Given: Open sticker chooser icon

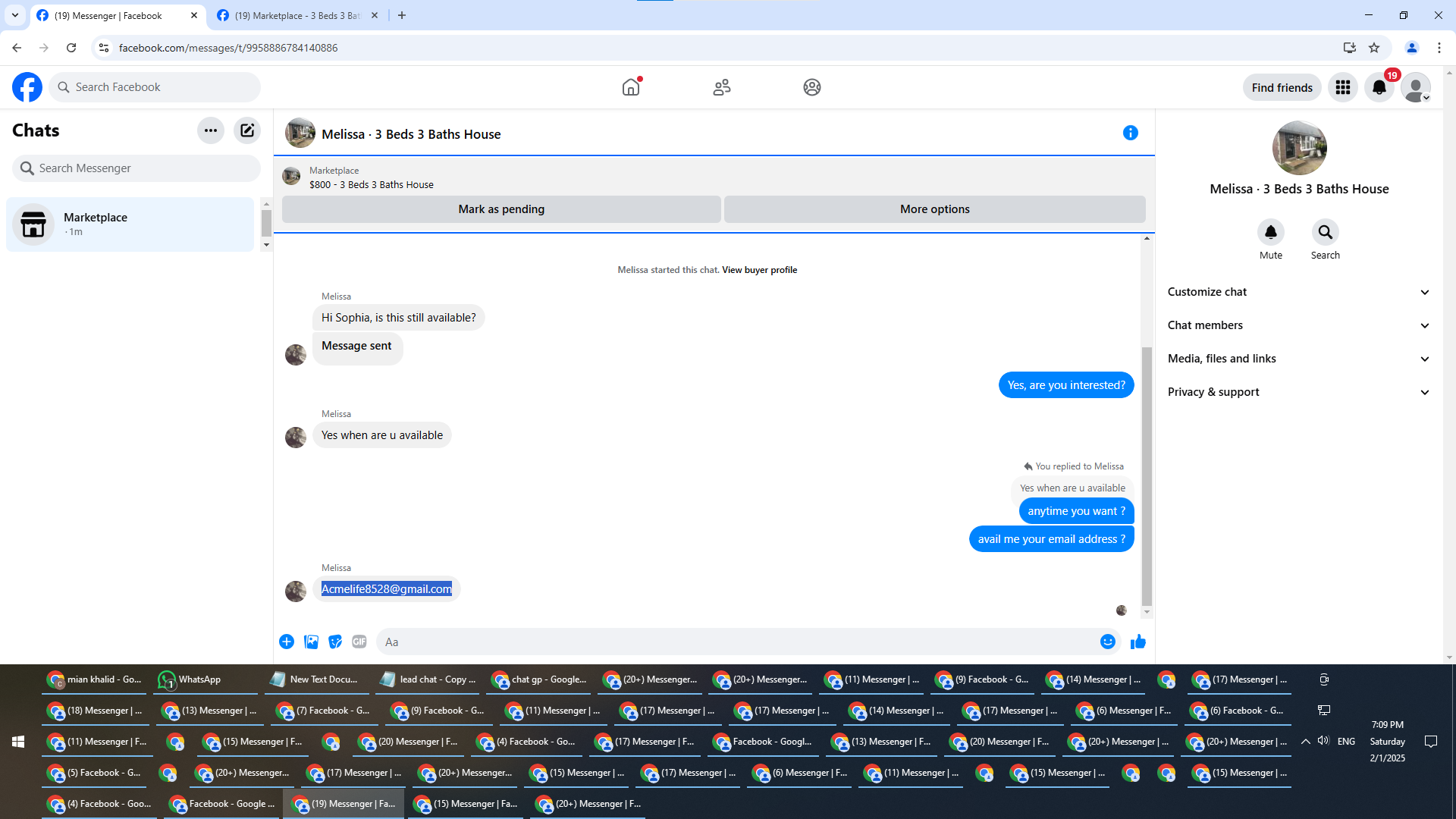Looking at the screenshot, I should [x=335, y=642].
